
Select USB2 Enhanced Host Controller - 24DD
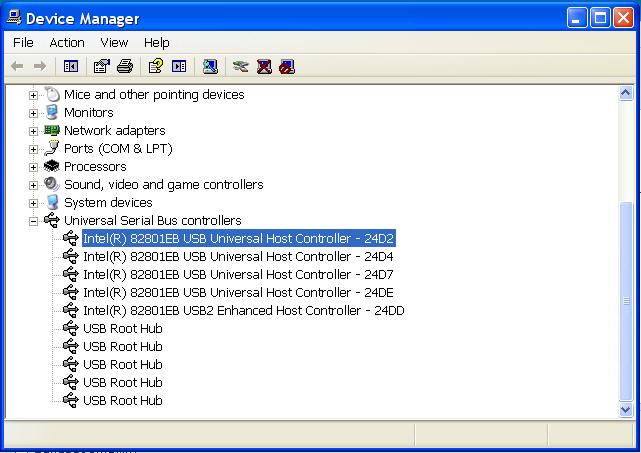point(244,310)
